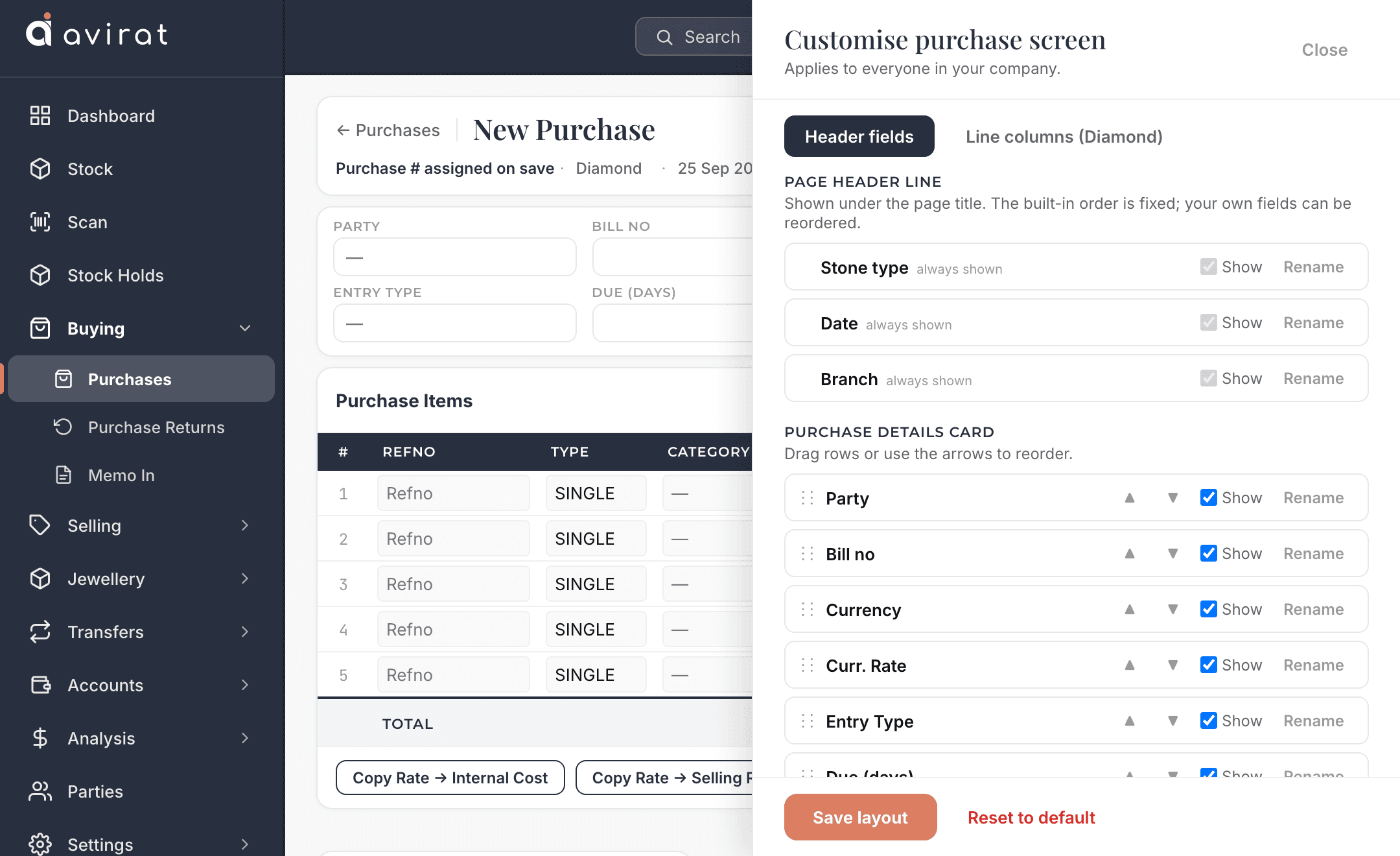Expand the Analysis submenu chevron

click(245, 739)
